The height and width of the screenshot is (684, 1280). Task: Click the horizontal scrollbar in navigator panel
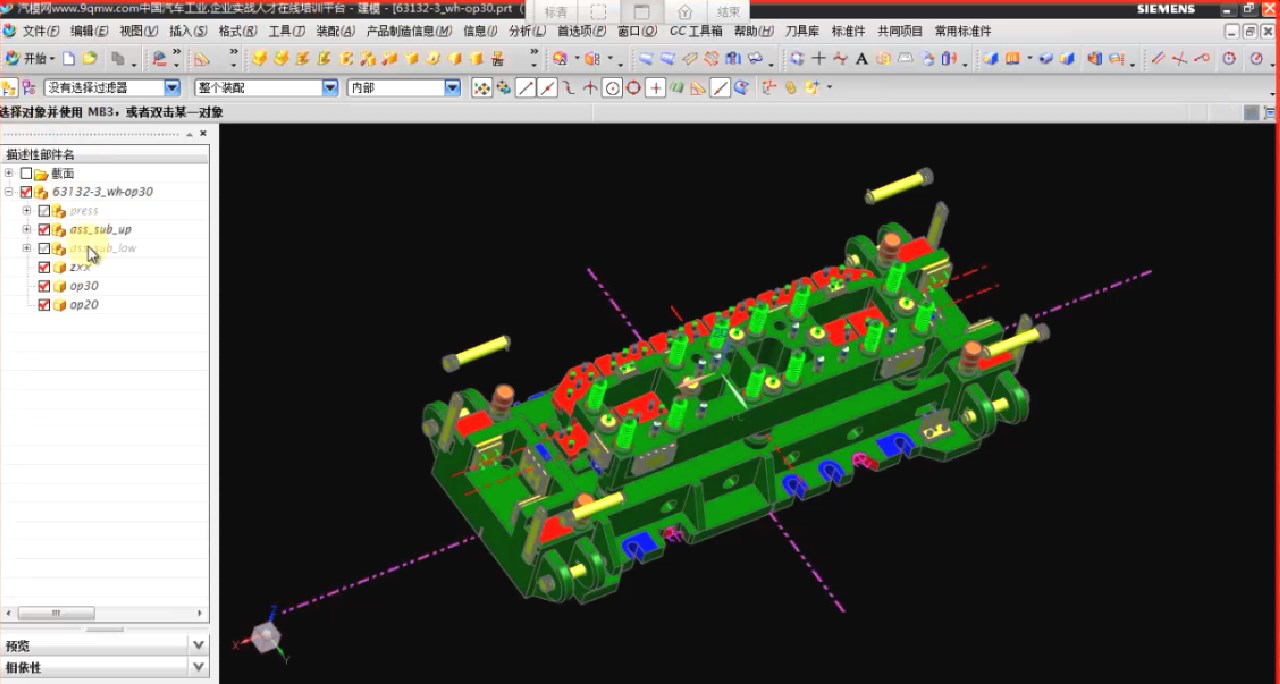pyautogui.click(x=56, y=613)
